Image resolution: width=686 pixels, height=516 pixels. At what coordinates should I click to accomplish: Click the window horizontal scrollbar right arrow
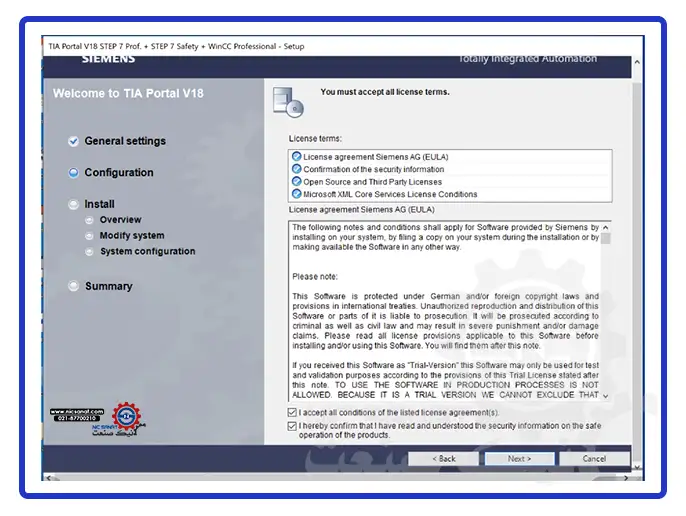(x=626, y=477)
